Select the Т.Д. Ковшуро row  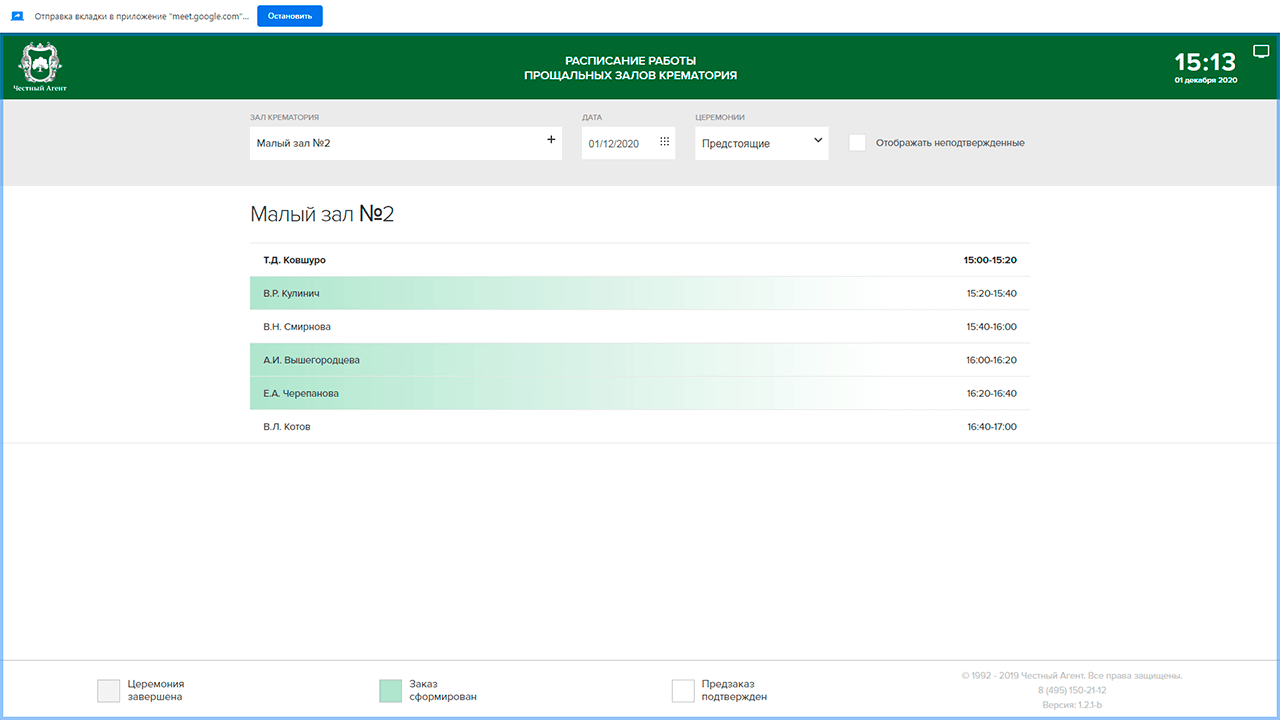(x=640, y=260)
